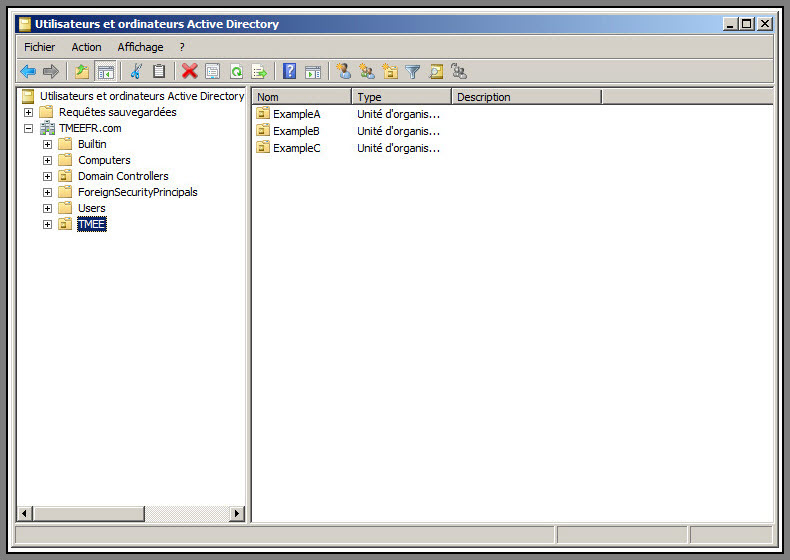Screen dimensions: 790x560
Task: Open properties via toolbar icon
Action: tap(212, 71)
